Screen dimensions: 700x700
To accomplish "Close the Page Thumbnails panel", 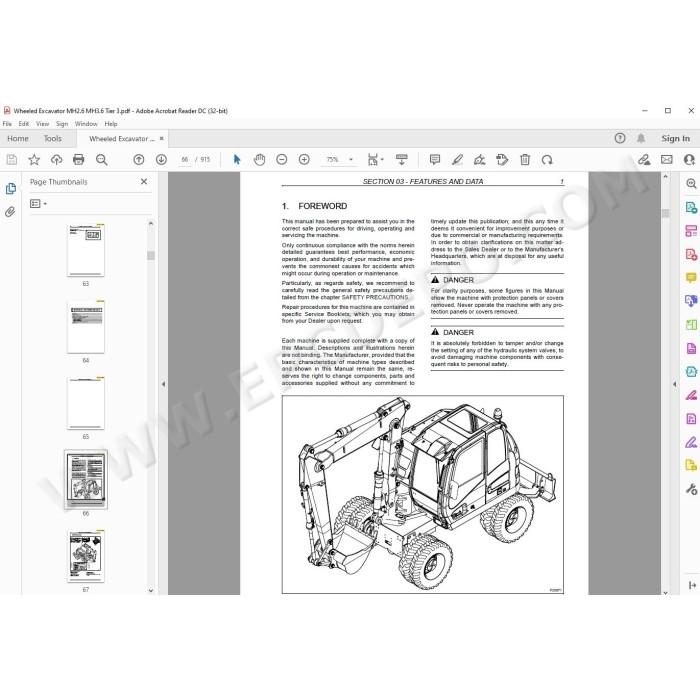I will [x=144, y=181].
